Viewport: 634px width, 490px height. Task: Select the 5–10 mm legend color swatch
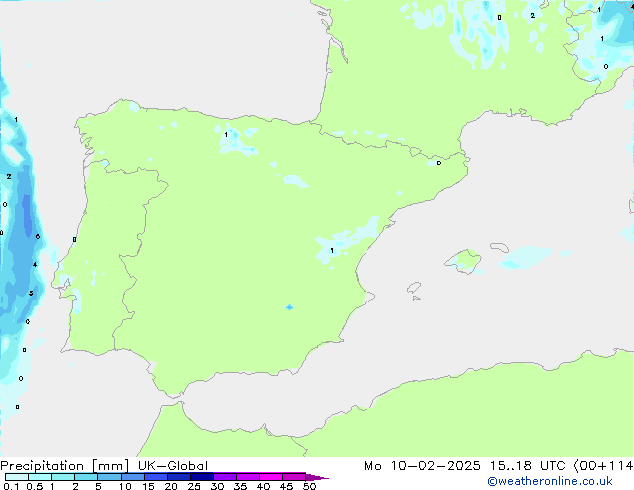pos(109,477)
